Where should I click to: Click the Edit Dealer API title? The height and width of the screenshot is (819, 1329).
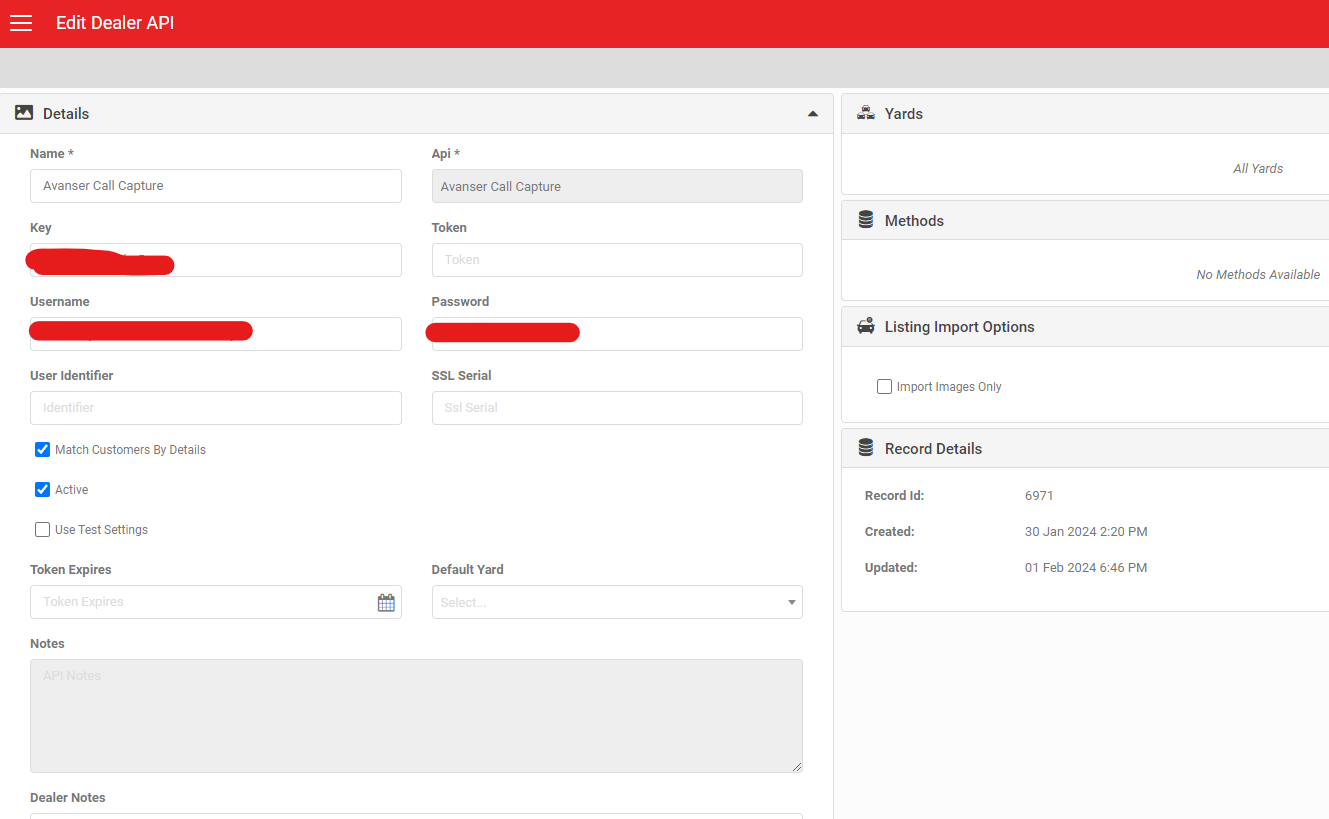115,23
